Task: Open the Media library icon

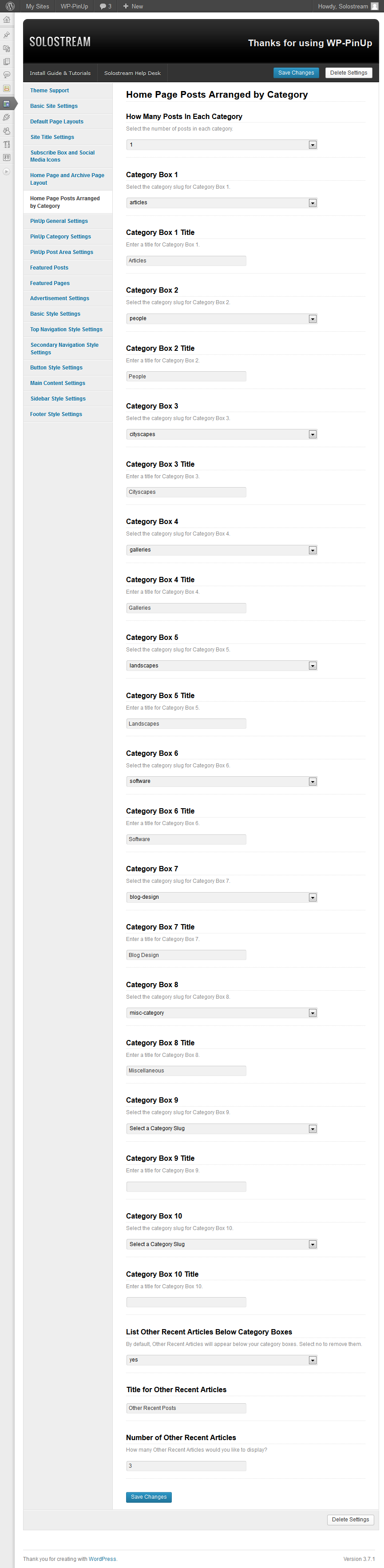Action: tap(7, 48)
